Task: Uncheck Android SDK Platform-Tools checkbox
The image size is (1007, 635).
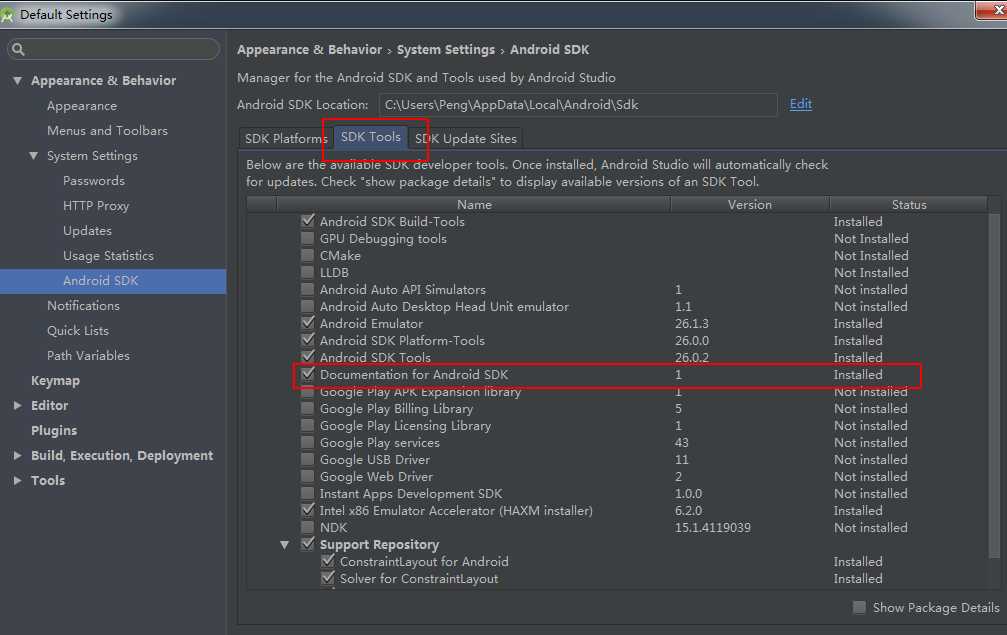Action: click(x=308, y=340)
